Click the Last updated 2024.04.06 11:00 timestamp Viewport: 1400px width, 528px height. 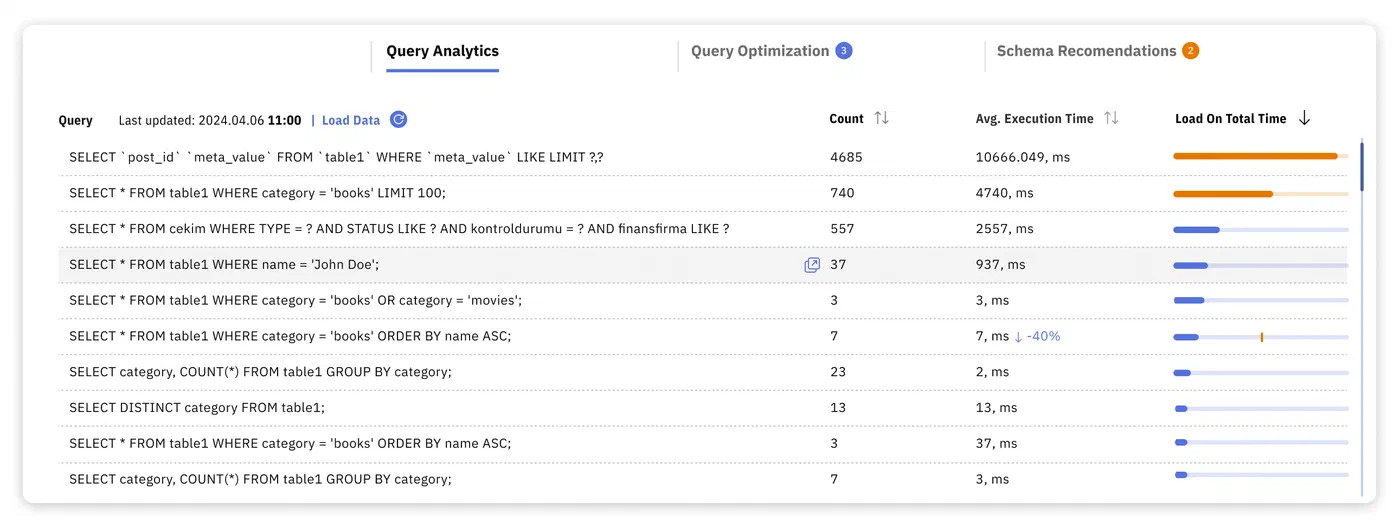210,120
